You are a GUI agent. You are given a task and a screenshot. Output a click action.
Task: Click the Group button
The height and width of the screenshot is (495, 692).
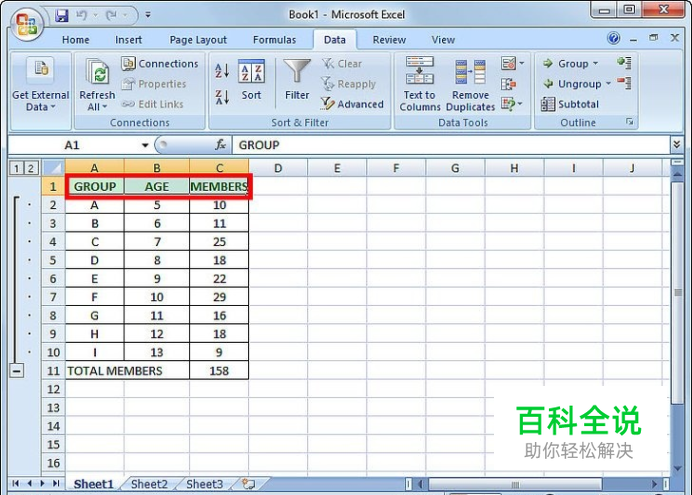(565, 64)
